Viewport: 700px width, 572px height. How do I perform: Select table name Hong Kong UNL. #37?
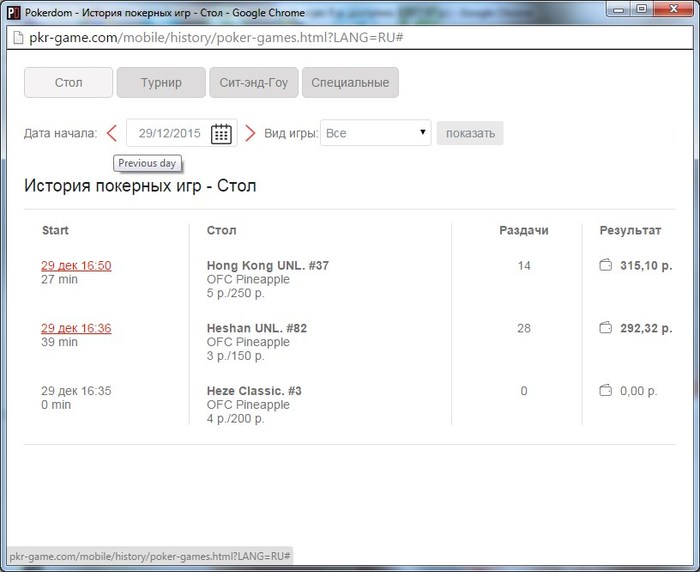pyautogui.click(x=268, y=266)
